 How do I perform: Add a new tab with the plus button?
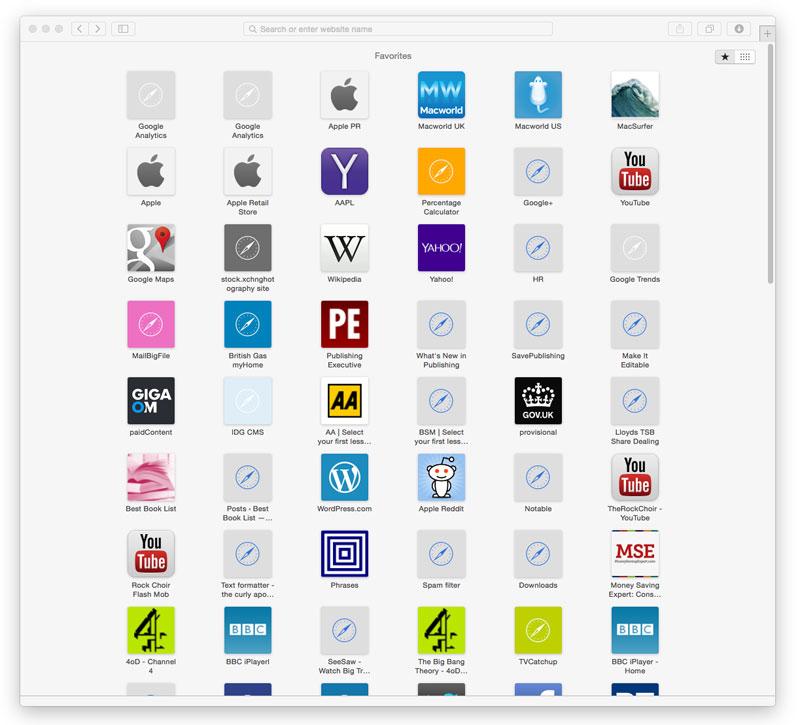[767, 34]
